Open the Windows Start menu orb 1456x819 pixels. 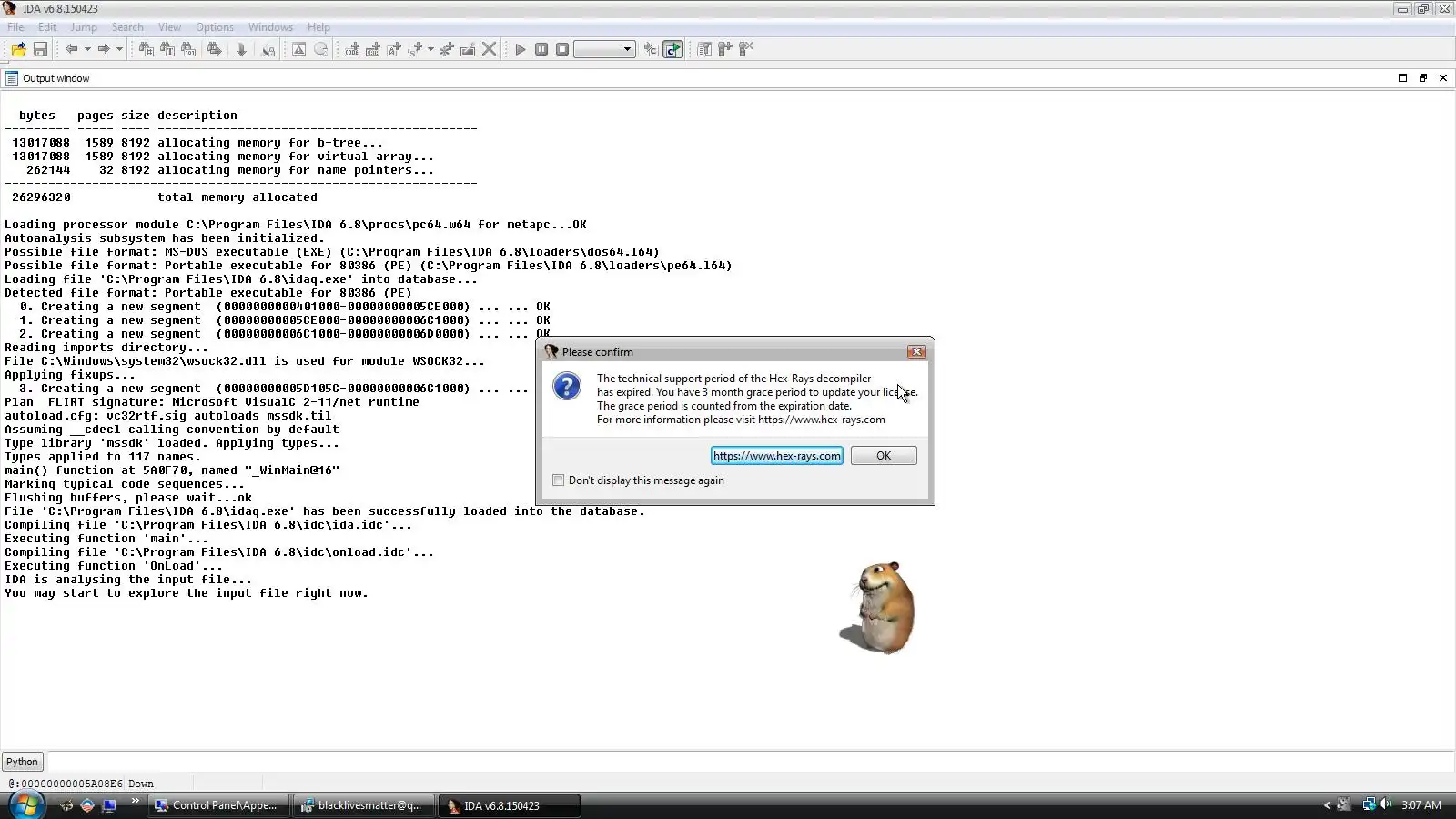click(x=25, y=805)
